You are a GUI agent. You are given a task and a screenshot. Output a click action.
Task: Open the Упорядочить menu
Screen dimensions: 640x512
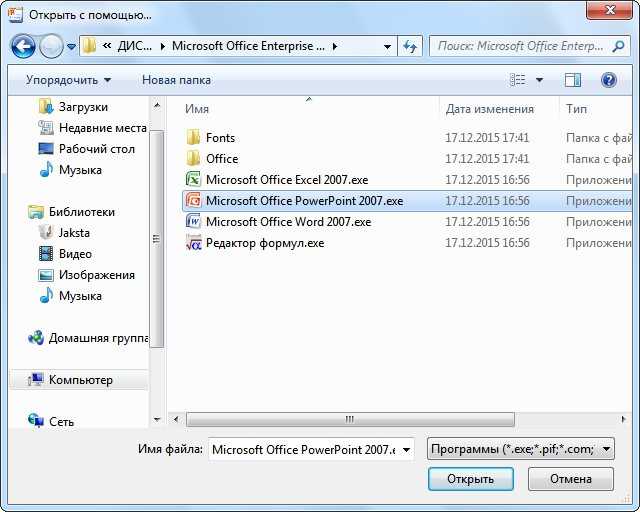pyautogui.click(x=69, y=80)
